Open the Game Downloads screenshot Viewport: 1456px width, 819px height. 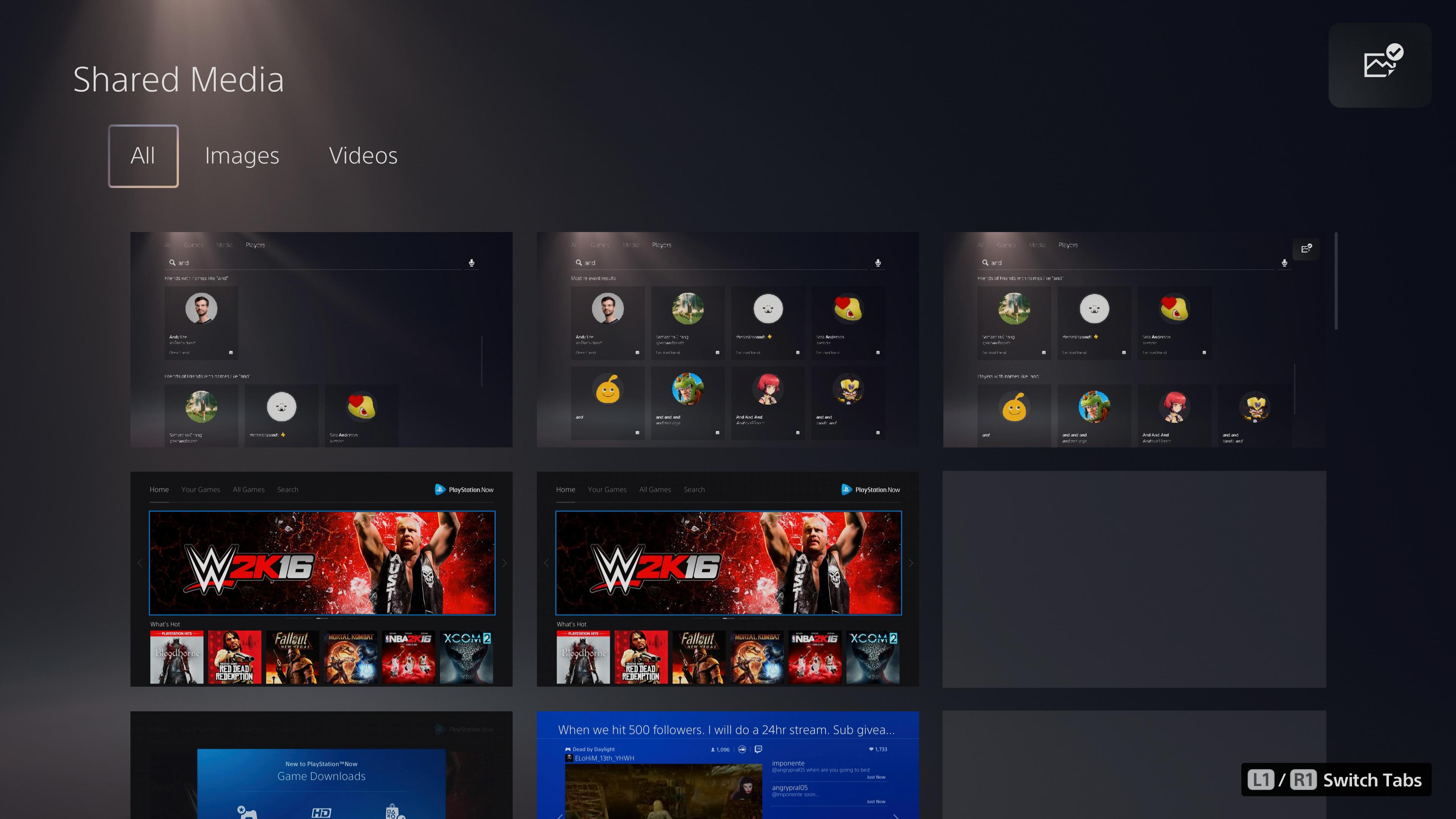[x=322, y=765]
